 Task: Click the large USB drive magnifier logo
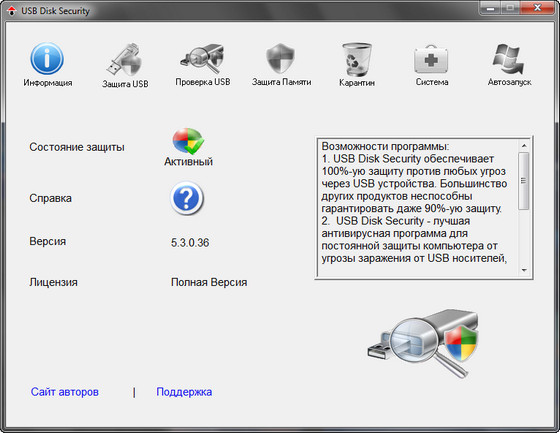point(423,343)
